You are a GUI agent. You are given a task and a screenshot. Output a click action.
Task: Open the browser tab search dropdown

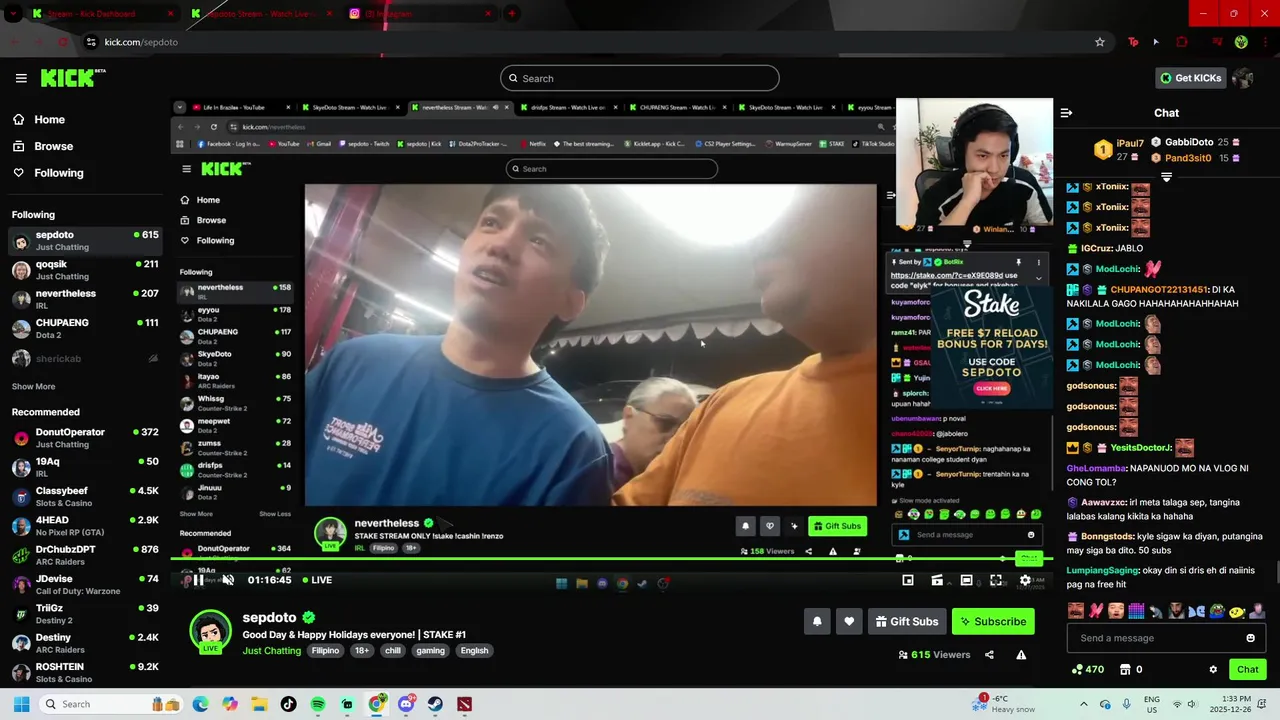tap(12, 13)
